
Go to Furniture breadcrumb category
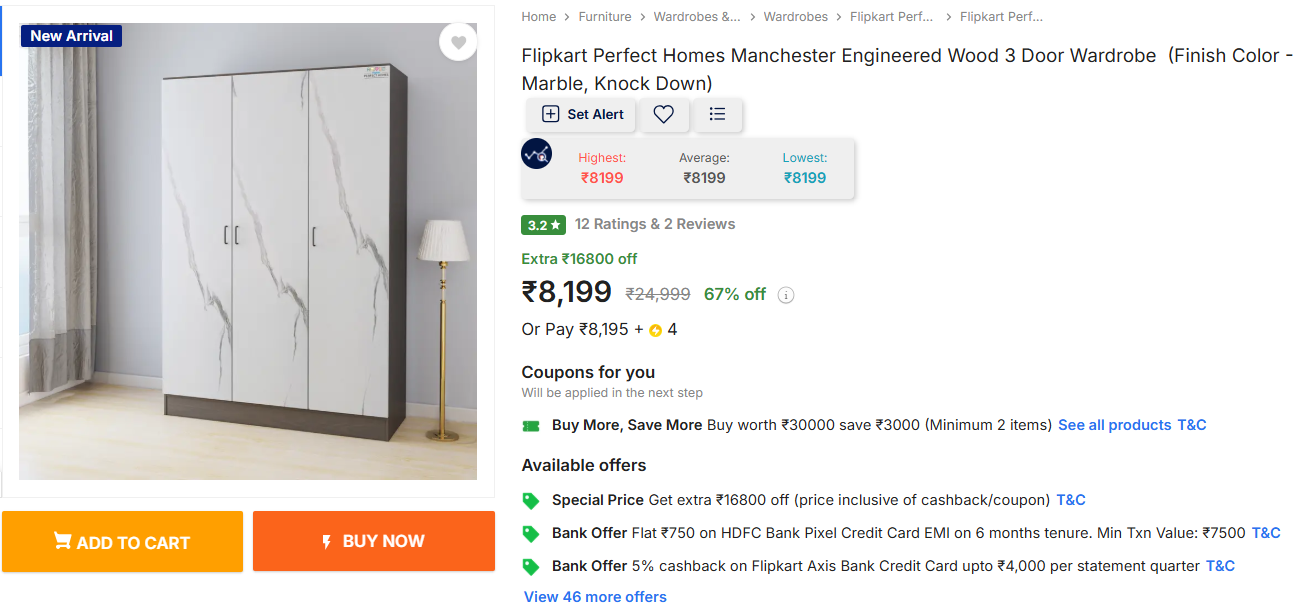click(x=605, y=17)
